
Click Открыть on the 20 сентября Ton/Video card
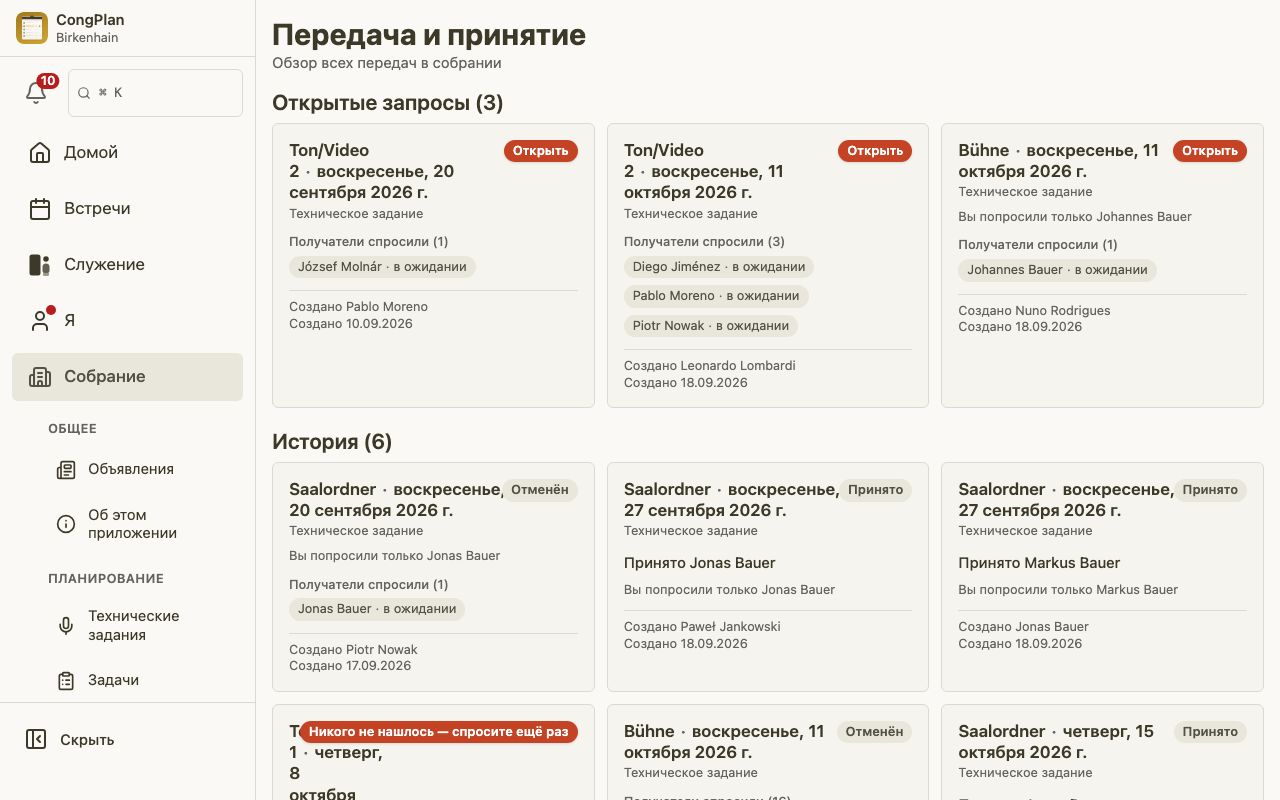coord(541,151)
